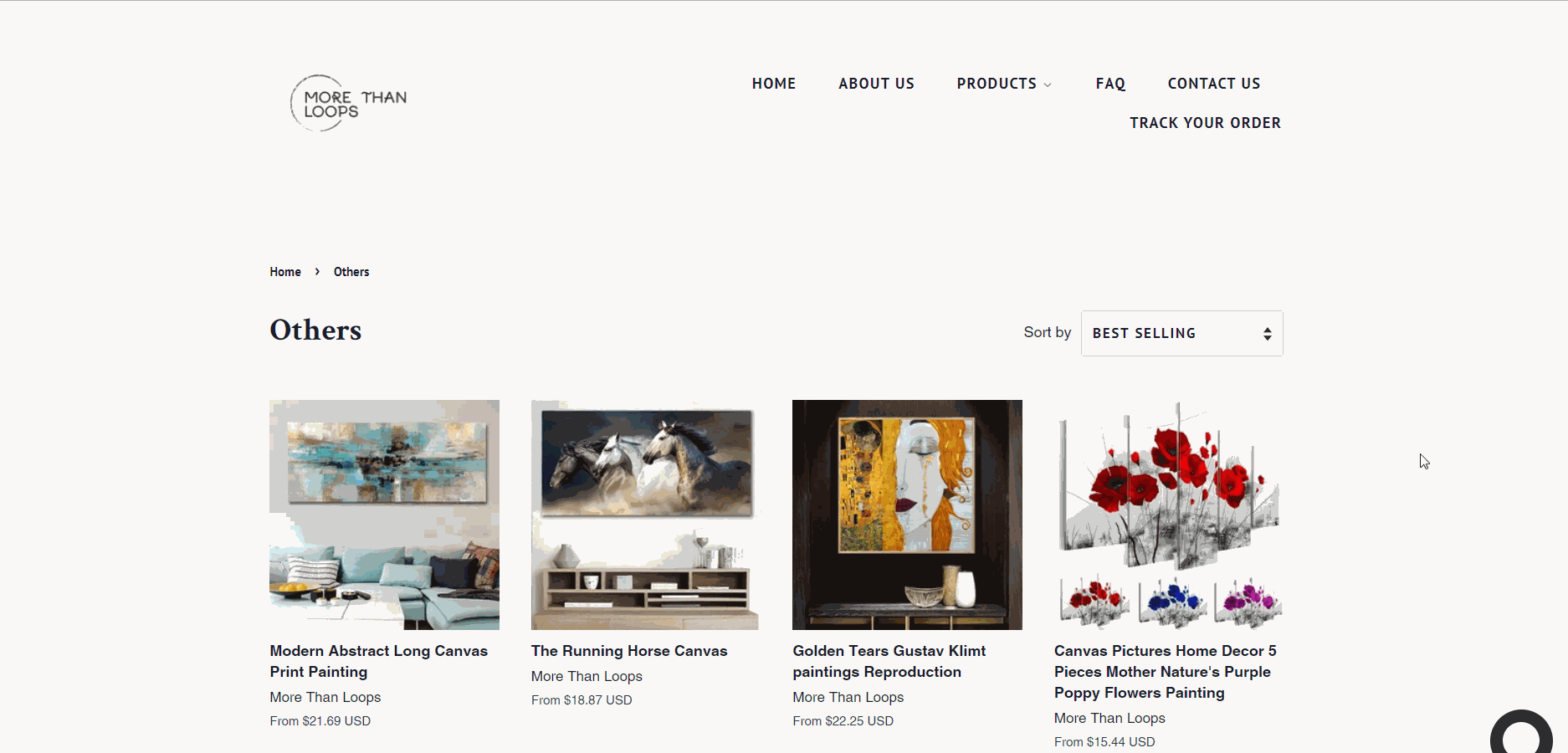The width and height of the screenshot is (1568, 753).
Task: Open the About Us page
Action: coord(876,84)
